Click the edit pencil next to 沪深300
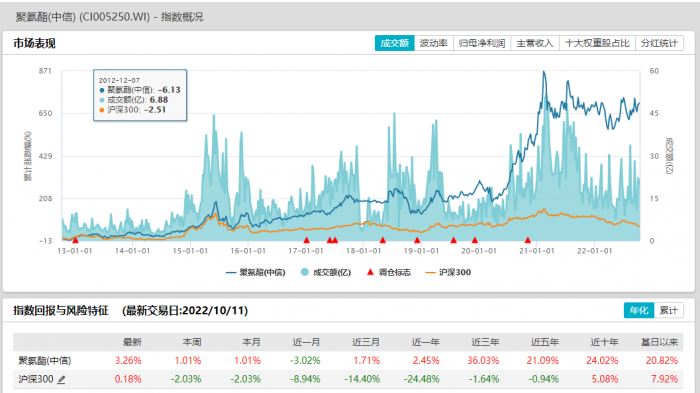The width and height of the screenshot is (700, 393). click(x=62, y=380)
